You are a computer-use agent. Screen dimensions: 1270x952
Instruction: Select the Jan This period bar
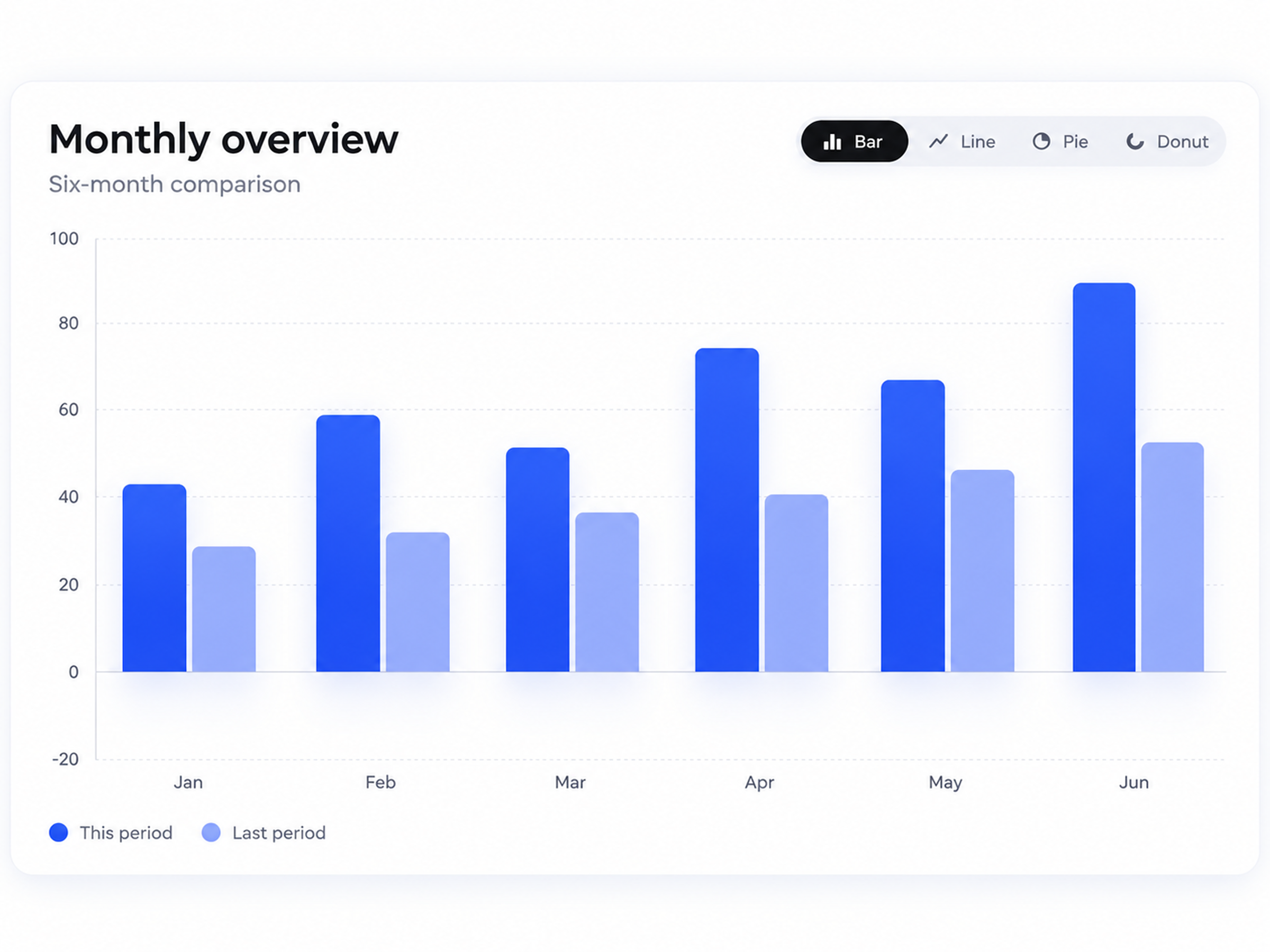155,578
